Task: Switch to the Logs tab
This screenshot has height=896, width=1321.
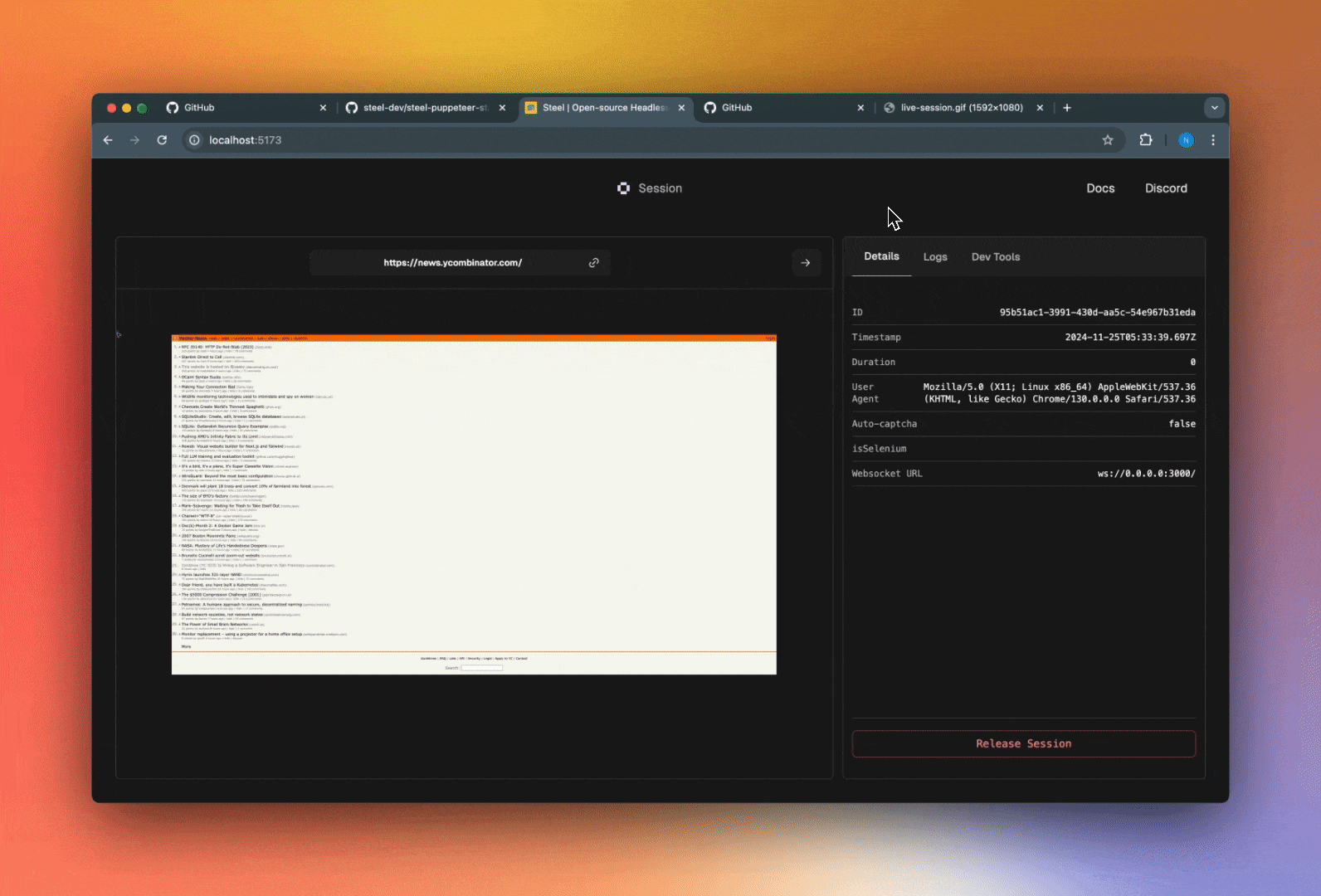Action: pos(935,257)
